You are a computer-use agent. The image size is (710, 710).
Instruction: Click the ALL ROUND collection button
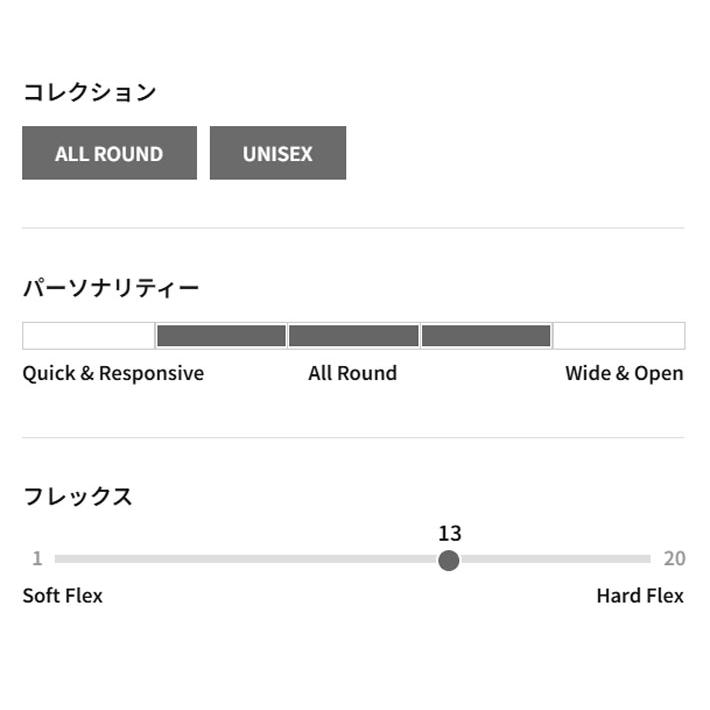(109, 153)
